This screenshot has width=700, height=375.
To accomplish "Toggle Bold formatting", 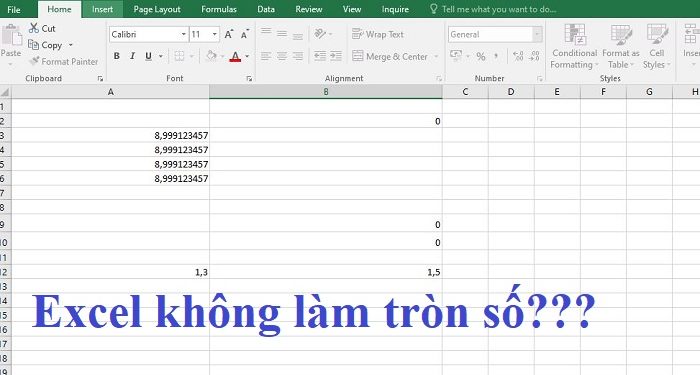I will point(117,56).
